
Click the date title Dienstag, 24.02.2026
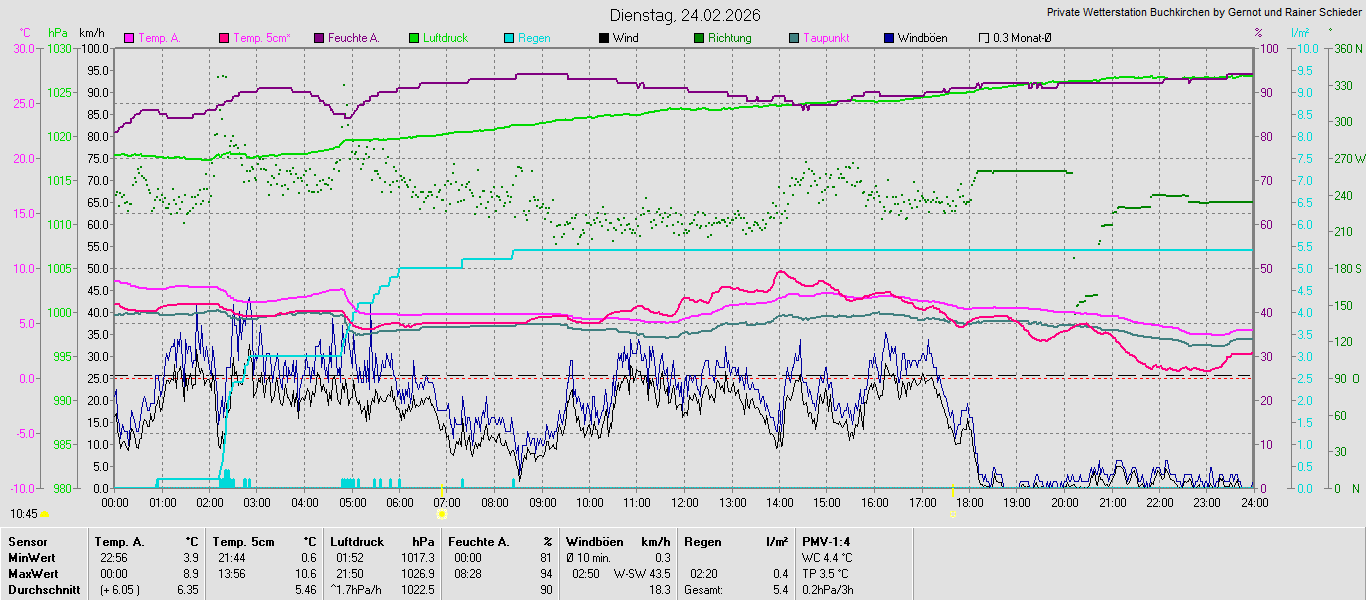[685, 15]
